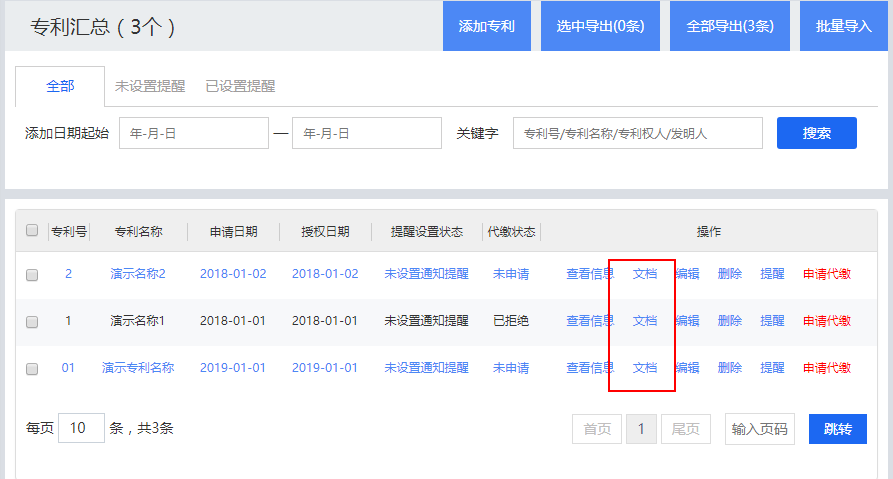Viewport: 893px width, 479px height.
Task: Open 文档 for 演示专利名称 row
Action: 645,368
